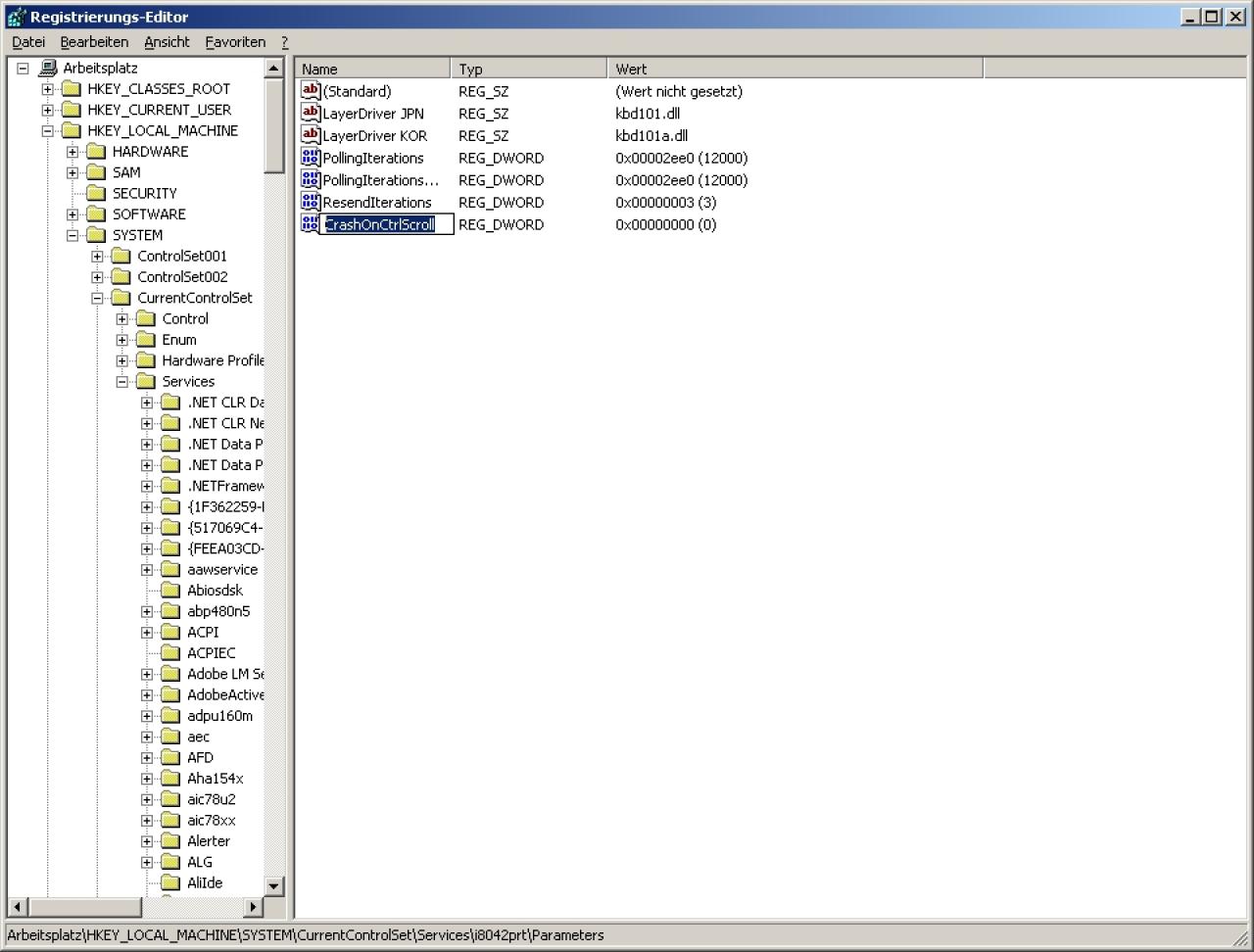
Task: Collapse the SYSTEM key
Action: 72,235
